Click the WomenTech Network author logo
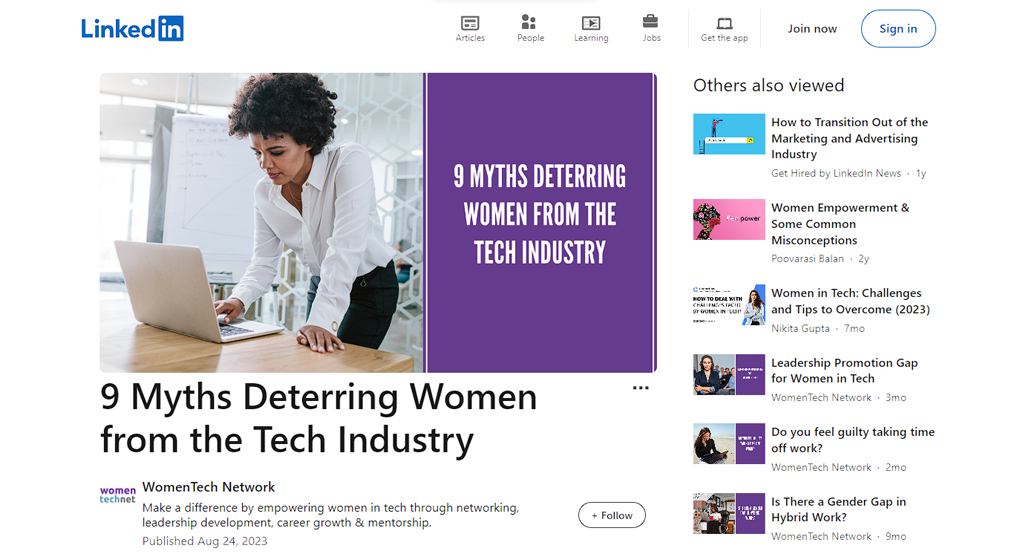1028x556 pixels. pyautogui.click(x=117, y=494)
